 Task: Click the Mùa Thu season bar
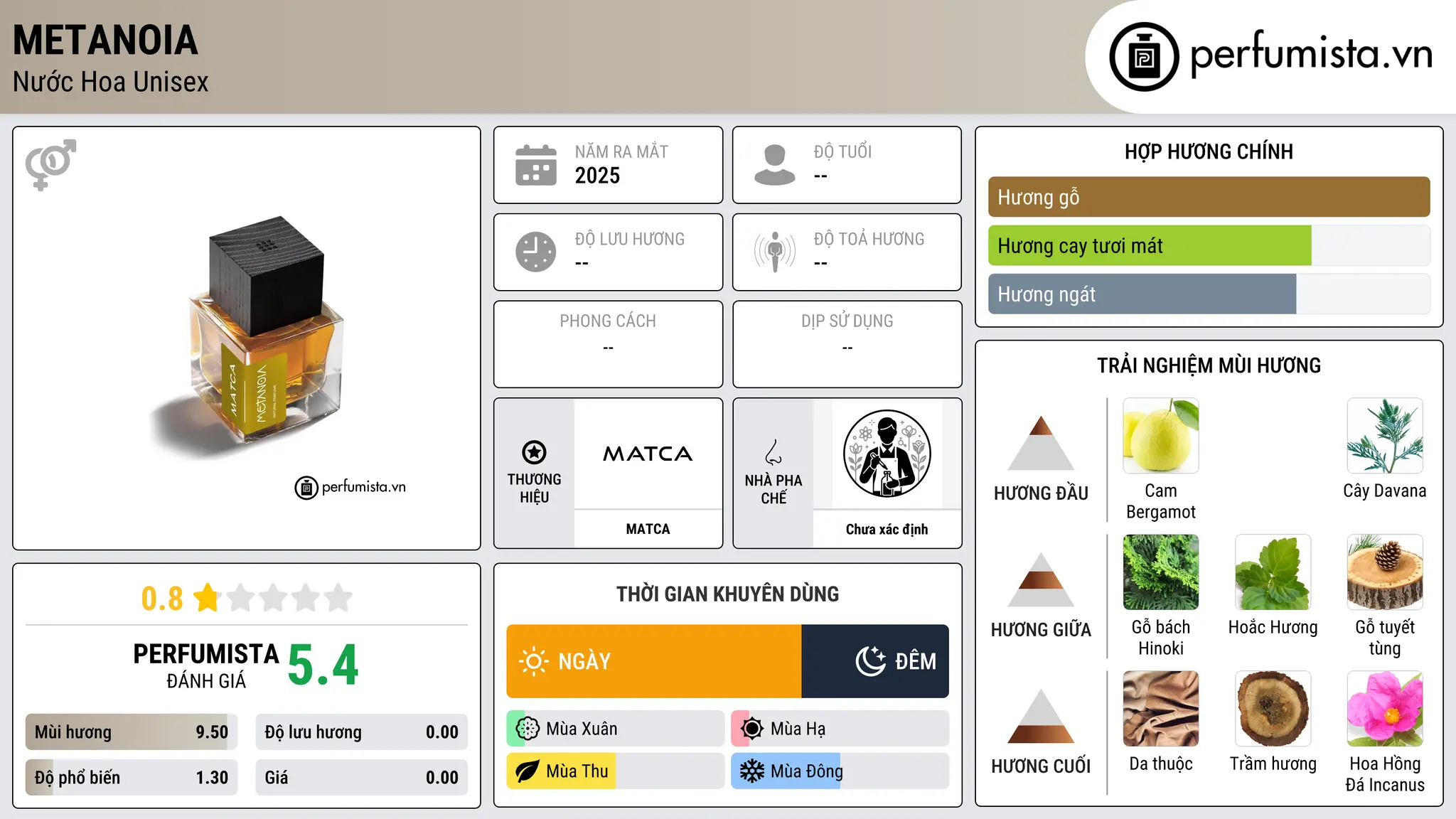(x=616, y=771)
